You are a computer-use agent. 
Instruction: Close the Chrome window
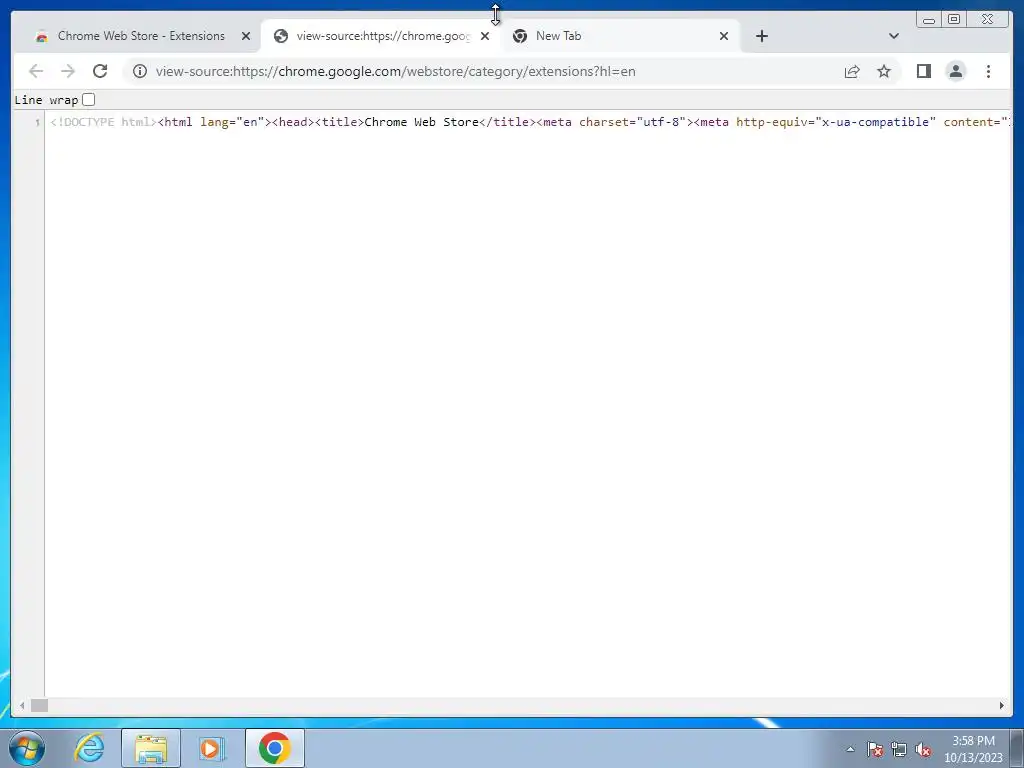(x=987, y=20)
